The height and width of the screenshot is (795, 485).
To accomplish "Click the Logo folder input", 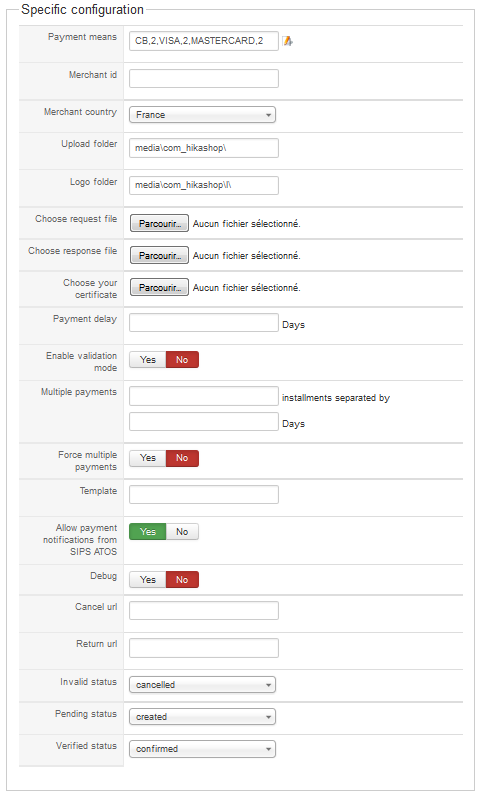I will pyautogui.click(x=204, y=185).
